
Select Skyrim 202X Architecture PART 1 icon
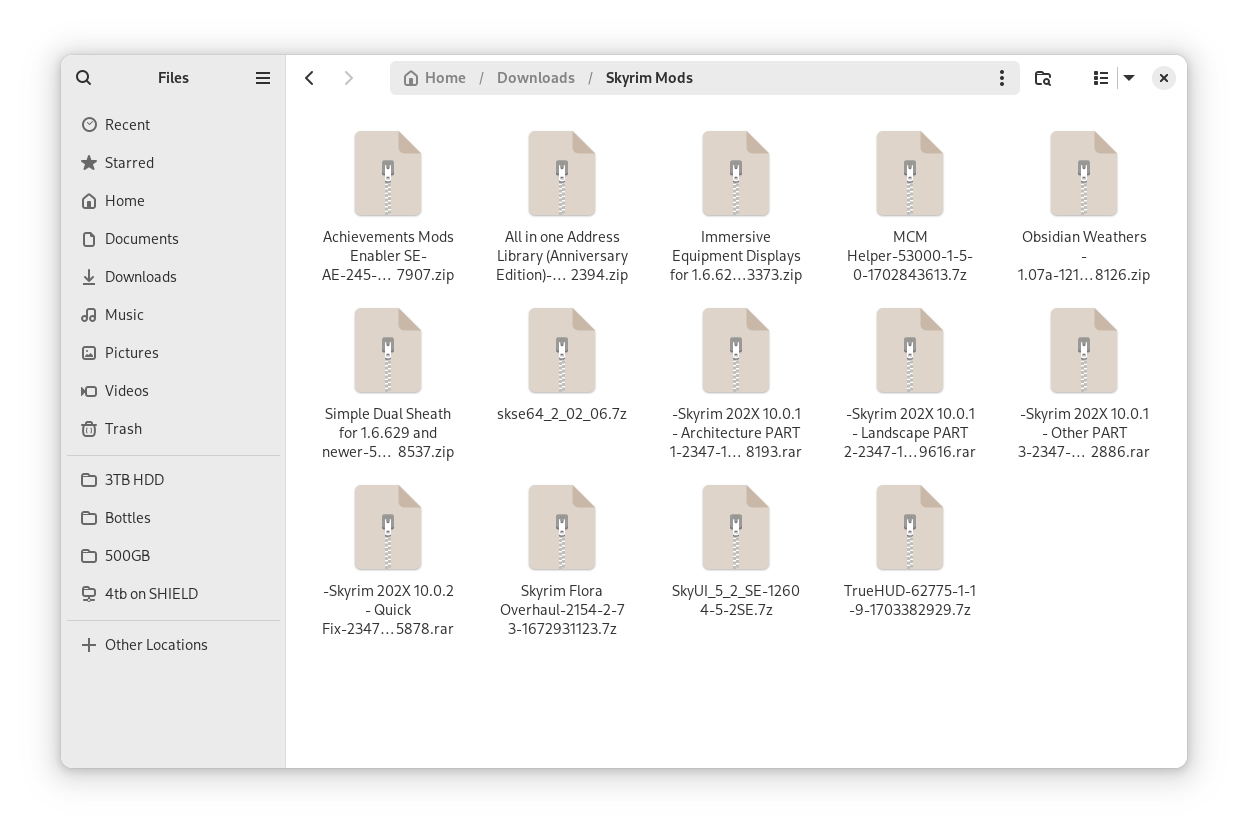(736, 351)
